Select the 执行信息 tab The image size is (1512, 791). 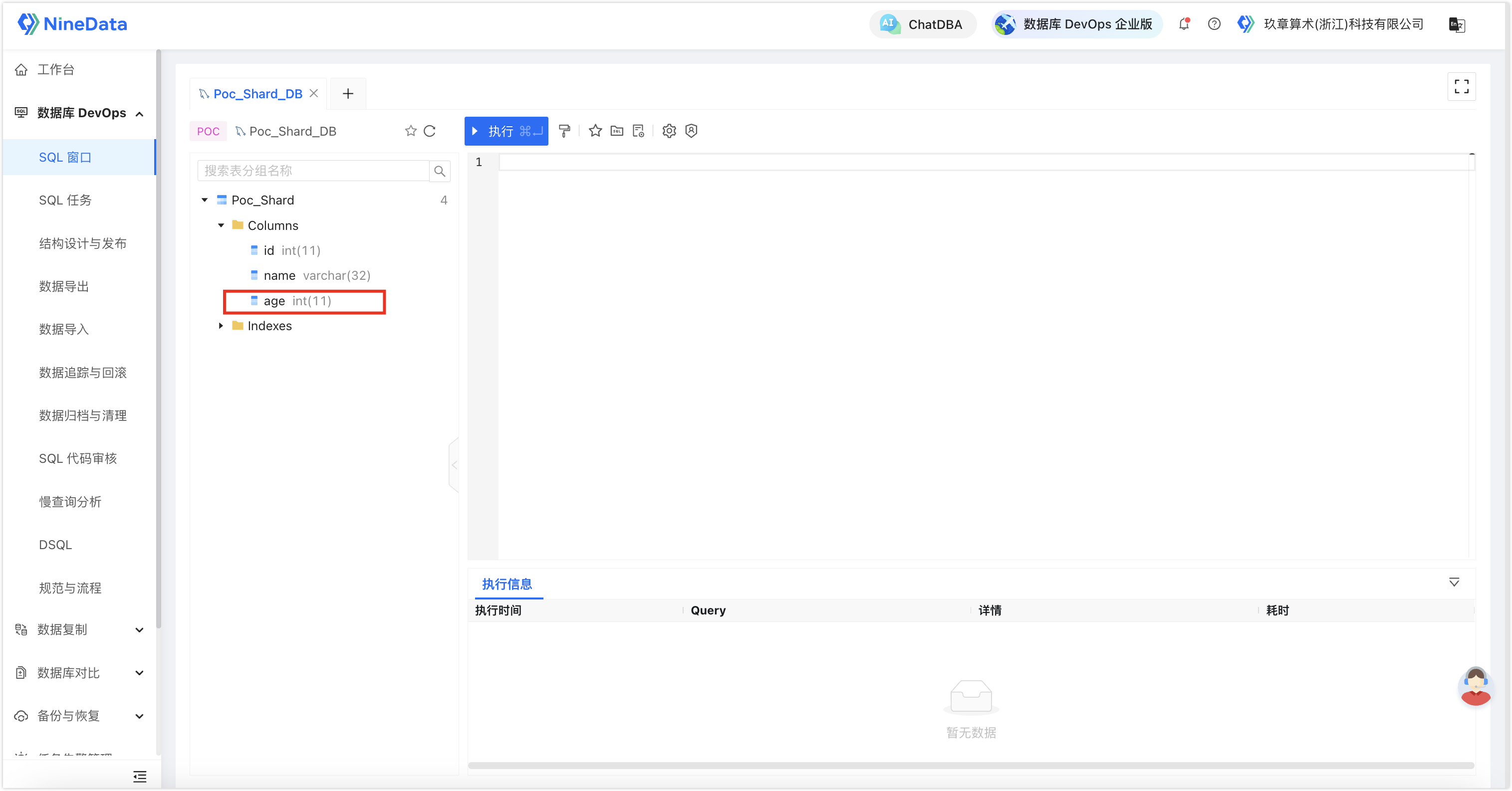(x=507, y=584)
